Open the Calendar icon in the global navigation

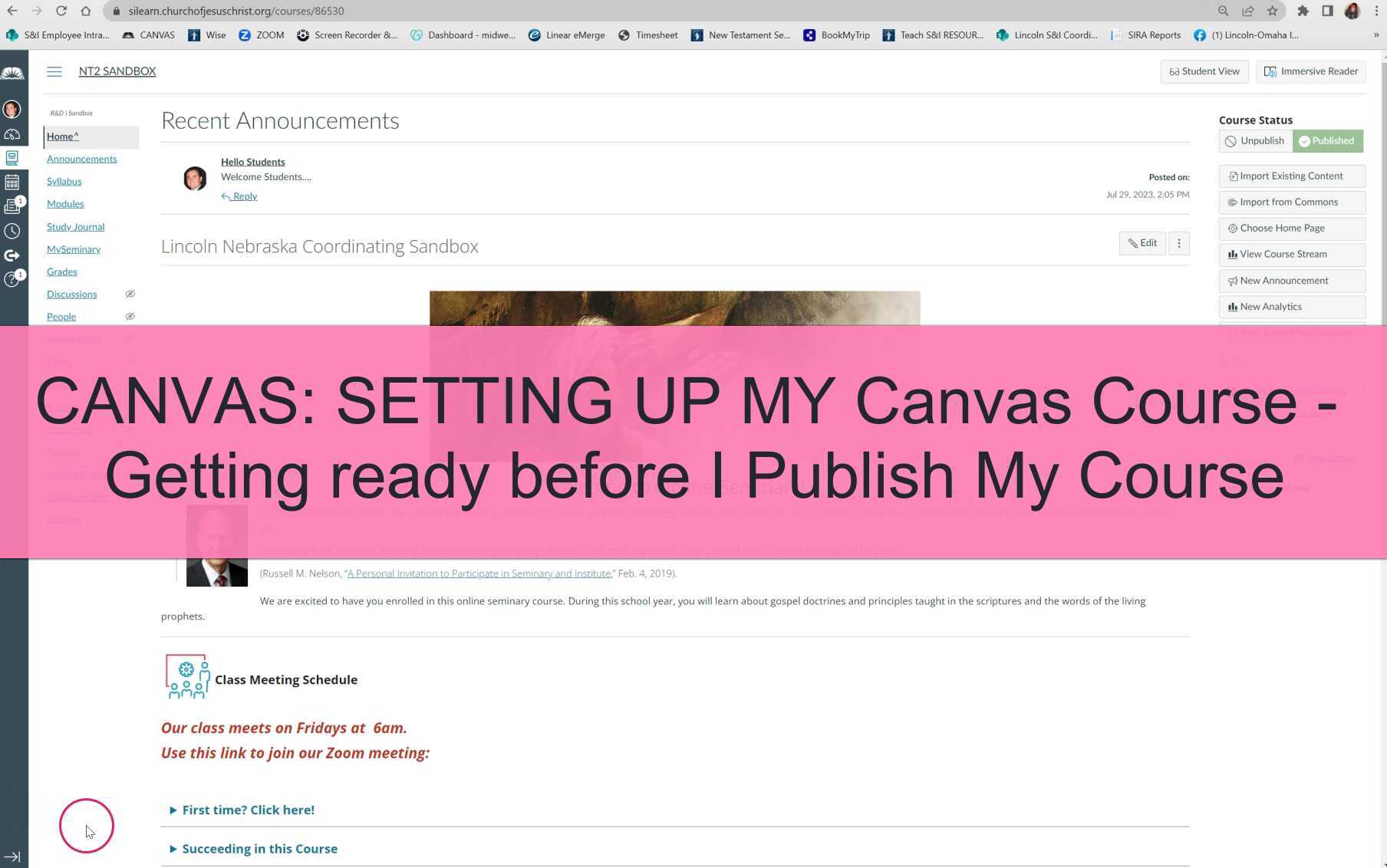[12, 182]
